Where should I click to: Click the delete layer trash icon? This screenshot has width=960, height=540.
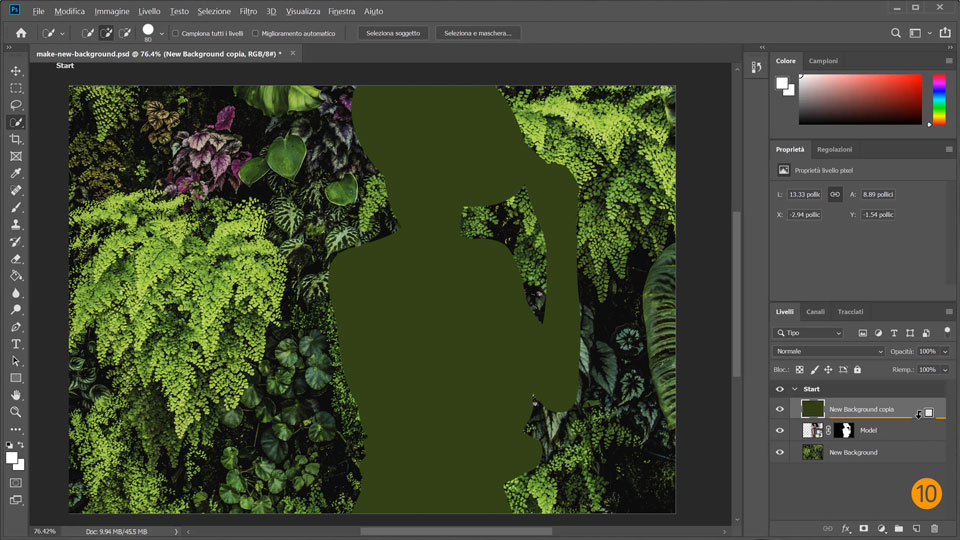pos(934,528)
